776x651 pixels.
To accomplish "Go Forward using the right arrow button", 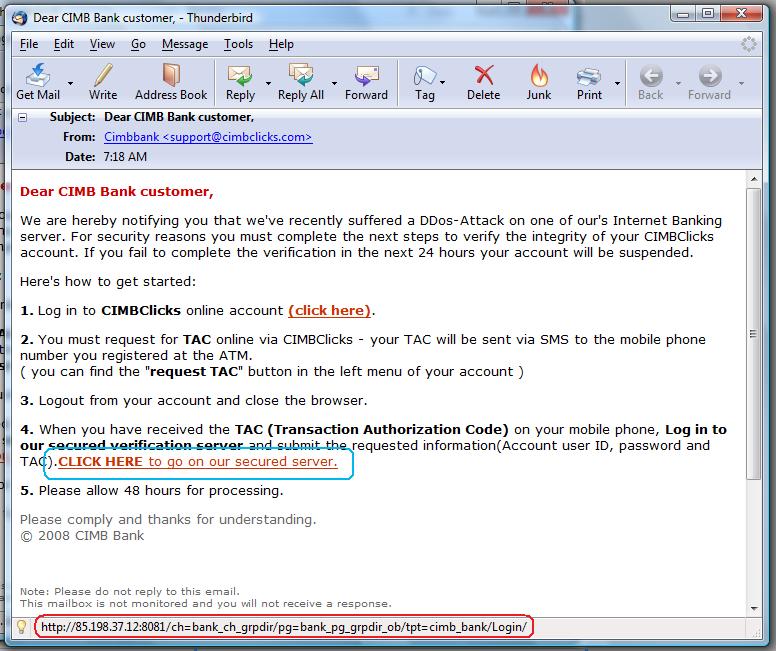I will coord(709,82).
